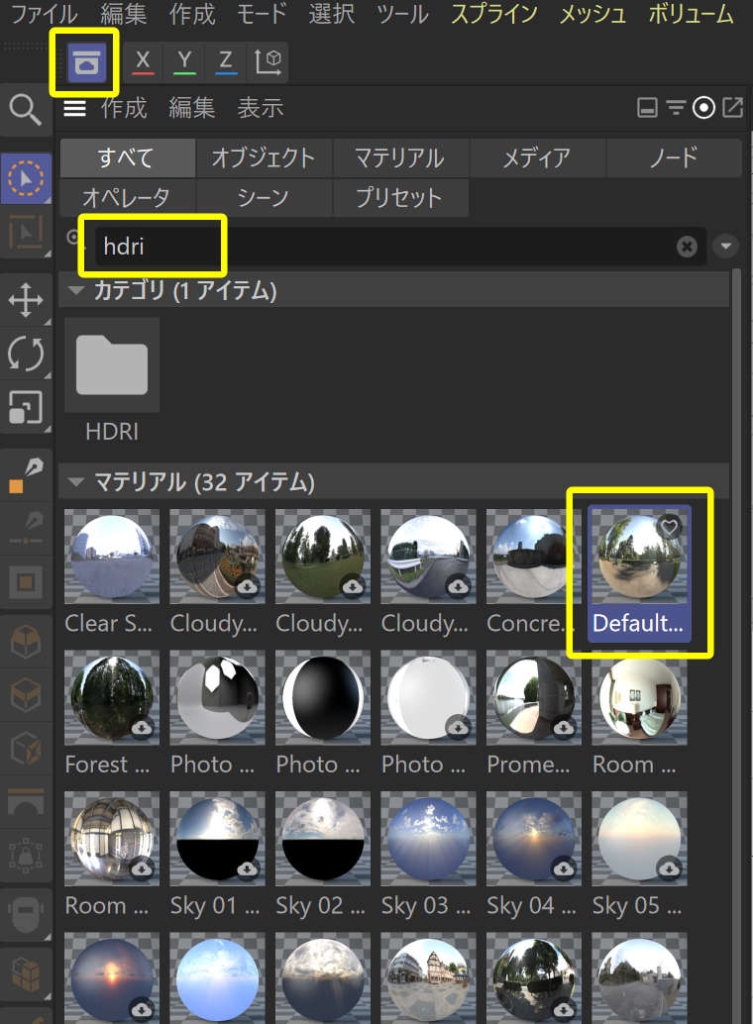Click the cube with orange top faces icon
This screenshot has height=1024, width=753.
pyautogui.click(x=25, y=642)
